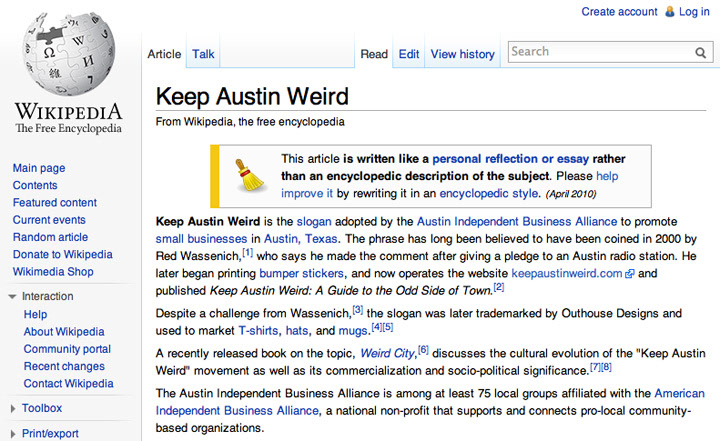Click the user icon beside Log in
Image resolution: width=720 pixels, height=441 pixels.
[670, 11]
